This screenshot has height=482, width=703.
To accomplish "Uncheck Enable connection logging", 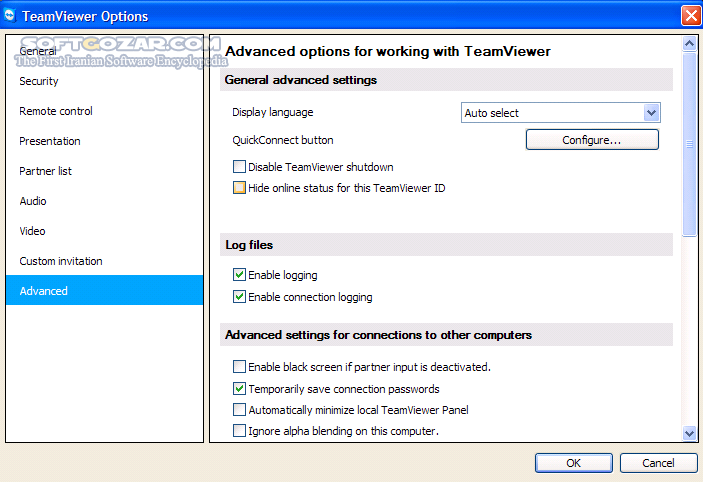I will (239, 296).
